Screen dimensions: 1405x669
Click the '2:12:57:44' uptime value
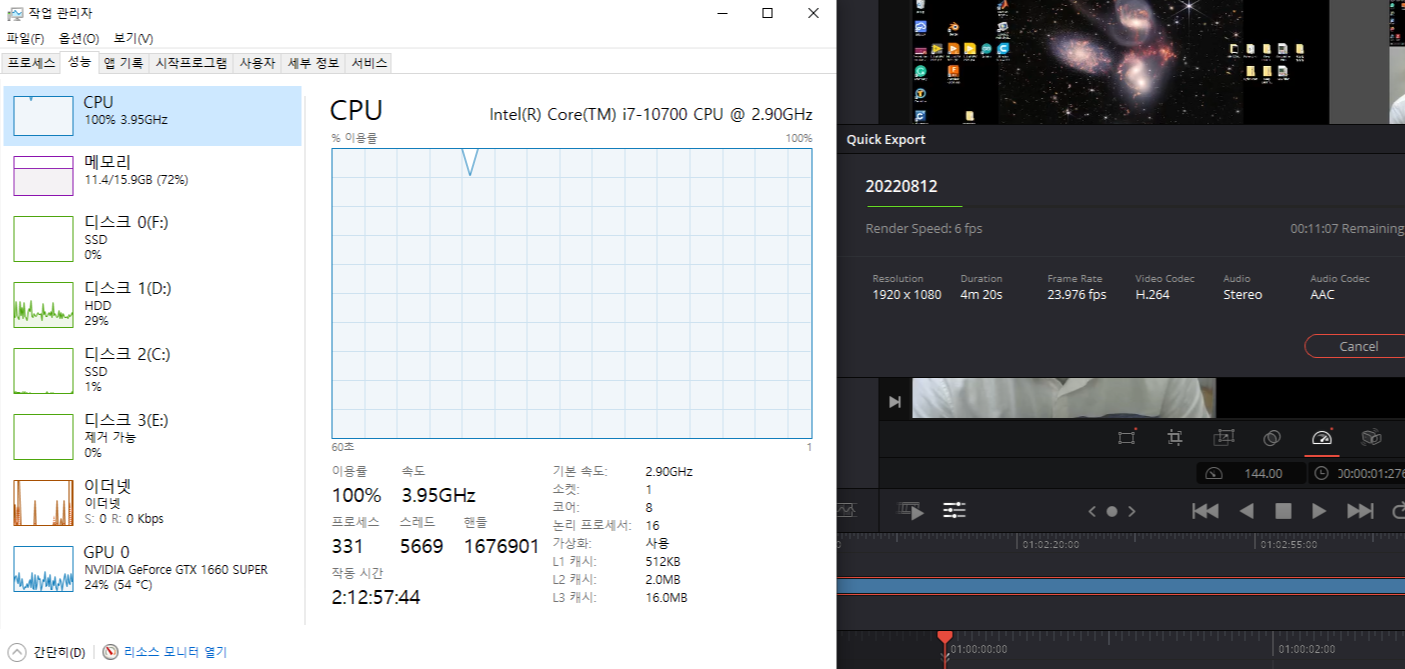click(376, 598)
